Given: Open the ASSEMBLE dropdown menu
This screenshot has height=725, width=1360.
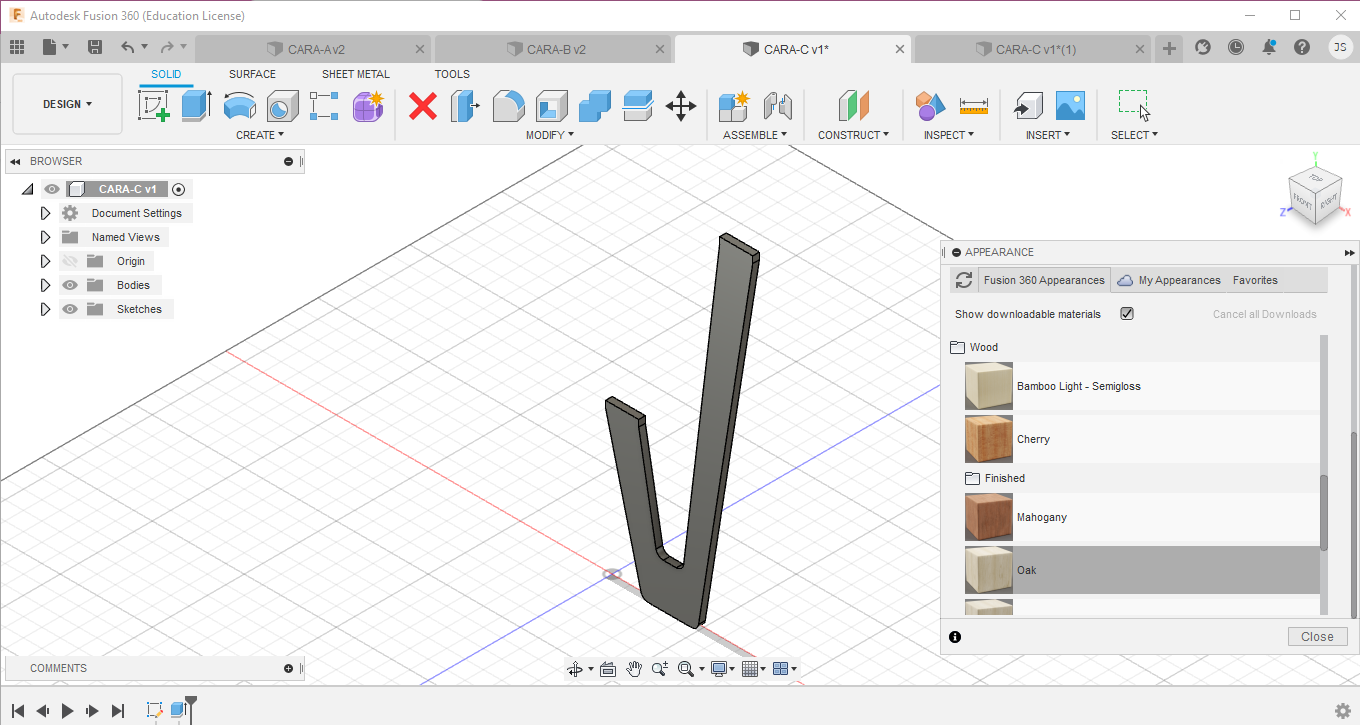Looking at the screenshot, I should [x=755, y=134].
